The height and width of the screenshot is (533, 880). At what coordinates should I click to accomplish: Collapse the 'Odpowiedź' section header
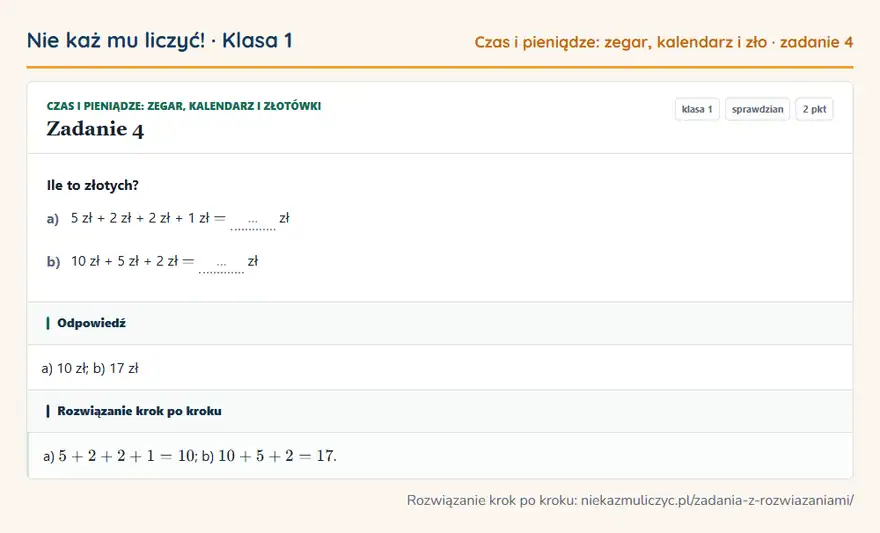tap(440, 323)
